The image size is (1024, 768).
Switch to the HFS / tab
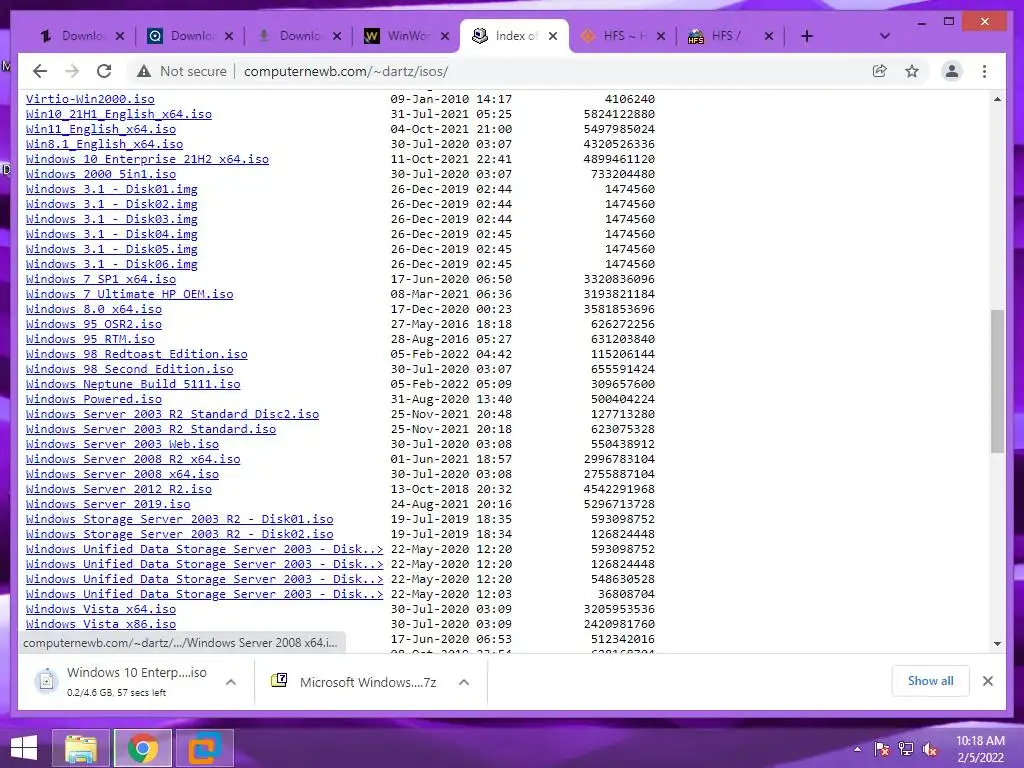click(x=730, y=36)
